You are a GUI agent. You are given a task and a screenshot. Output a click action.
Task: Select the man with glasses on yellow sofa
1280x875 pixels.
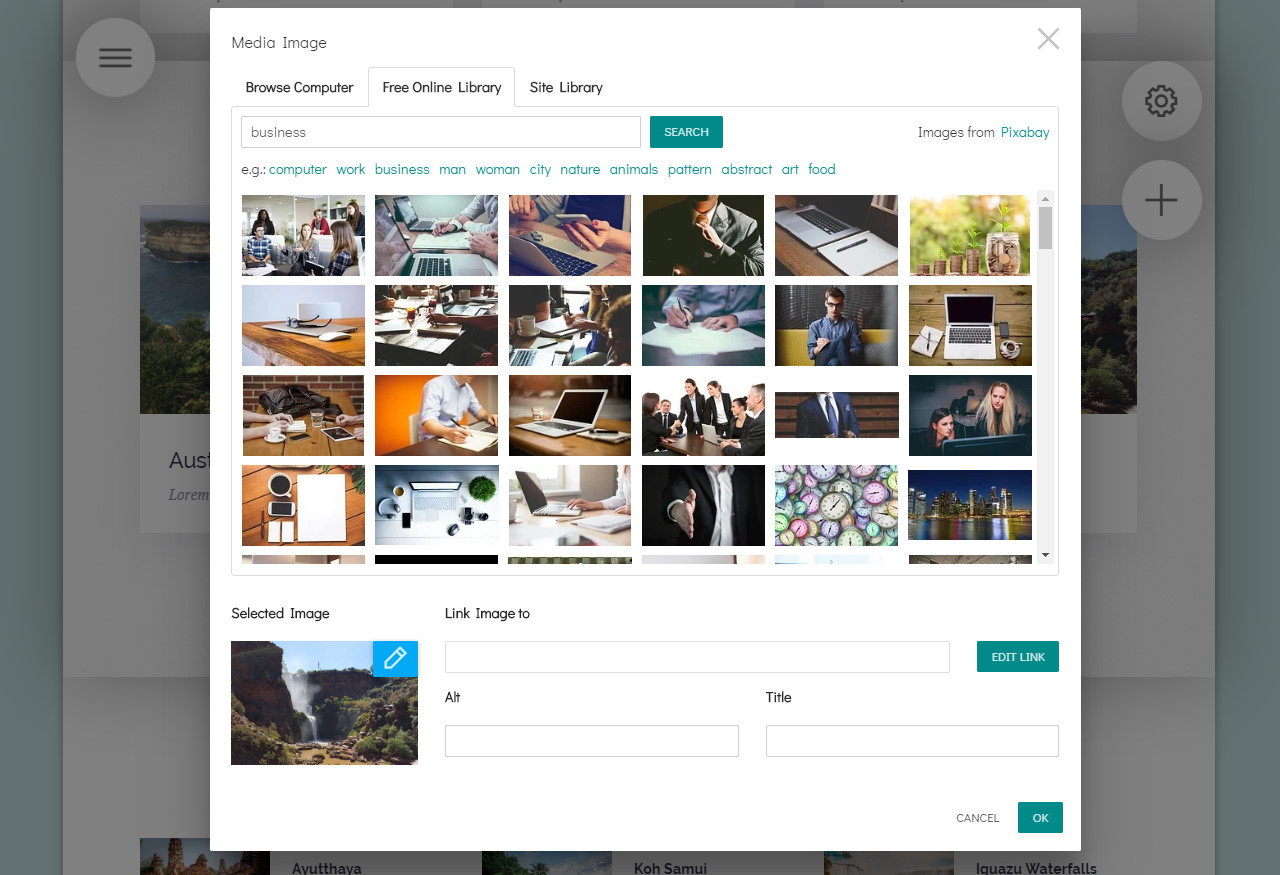[837, 325]
